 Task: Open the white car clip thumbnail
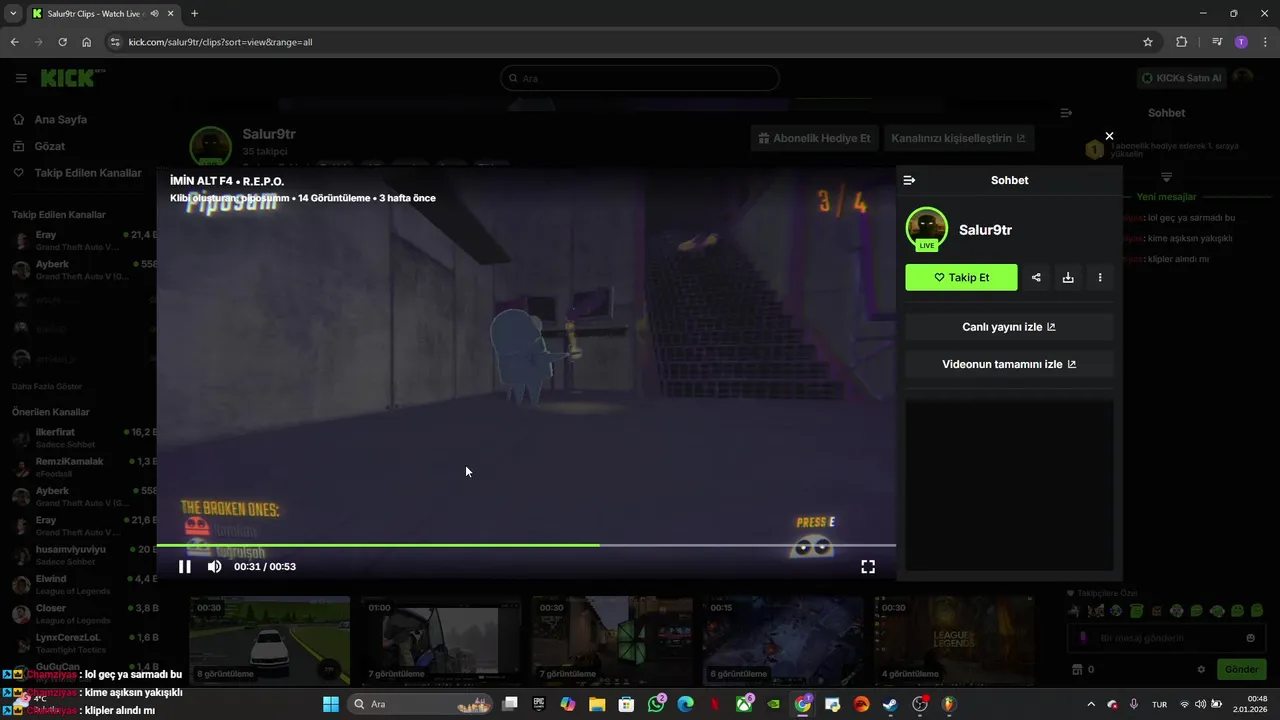[270, 640]
